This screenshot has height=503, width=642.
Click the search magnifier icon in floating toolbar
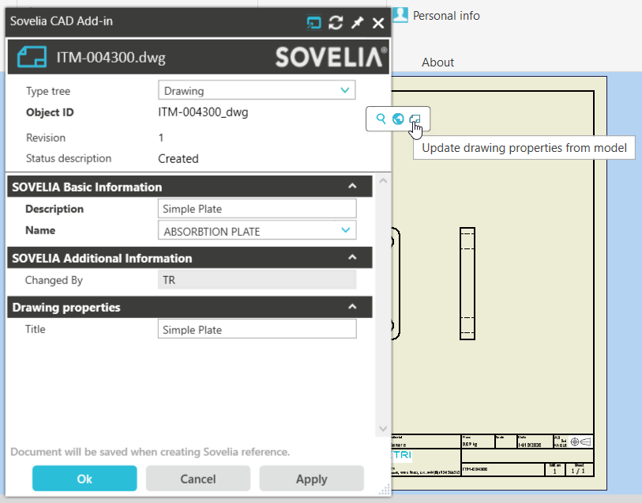[x=381, y=119]
